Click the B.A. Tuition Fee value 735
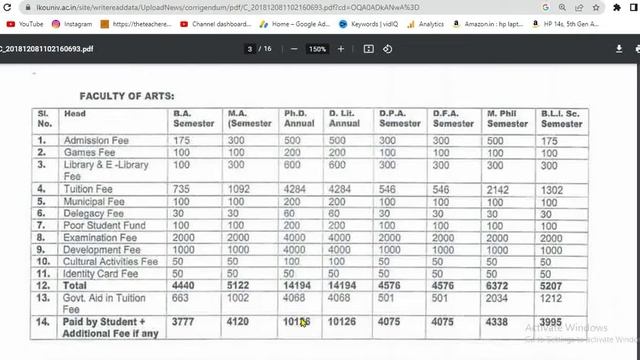Screen dimensions: 640x360 (x=181, y=189)
